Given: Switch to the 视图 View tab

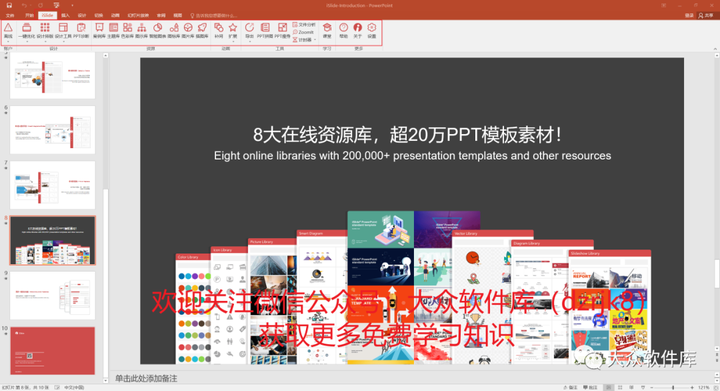Looking at the screenshot, I should [x=178, y=16].
